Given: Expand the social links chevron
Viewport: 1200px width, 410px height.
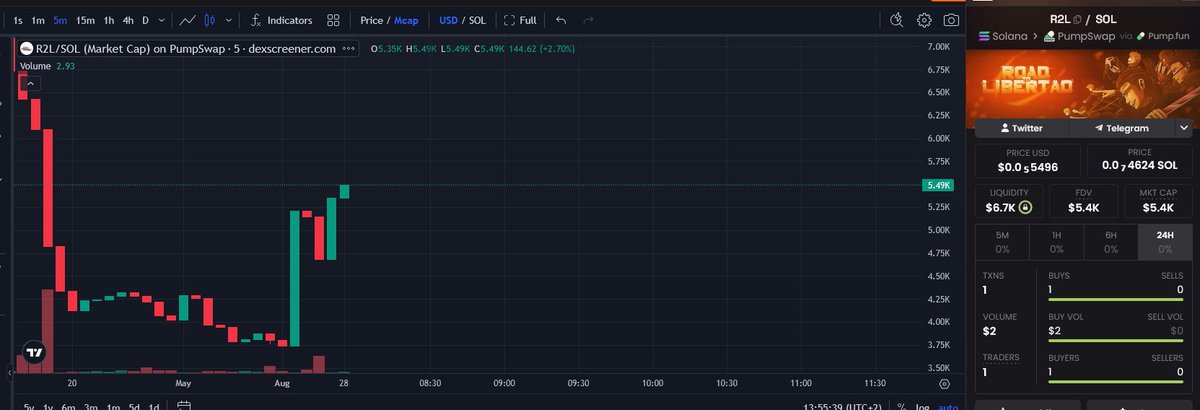Looking at the screenshot, I should tap(1184, 128).
